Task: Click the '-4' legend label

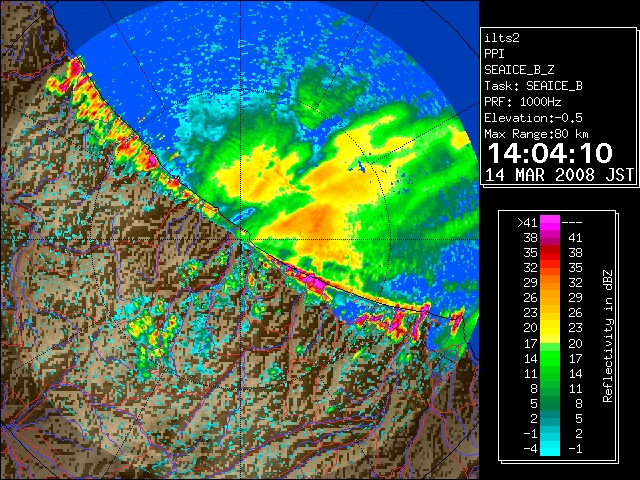Action: pos(530,449)
